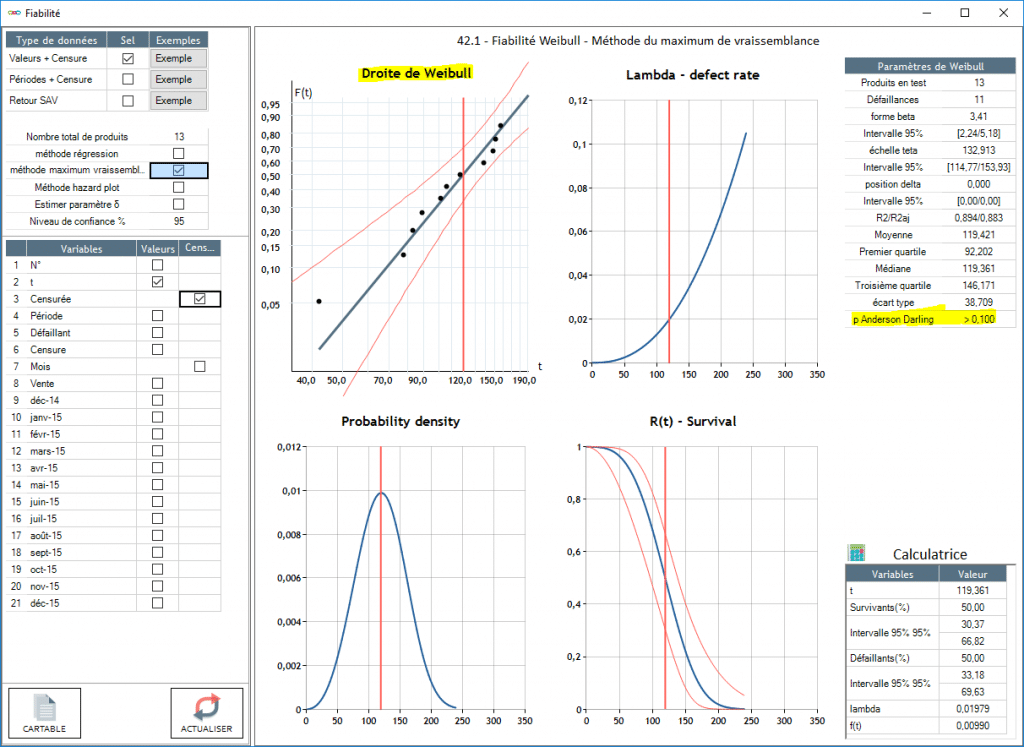Close the Fiabilité window
1024x747 pixels.
coord(1003,12)
